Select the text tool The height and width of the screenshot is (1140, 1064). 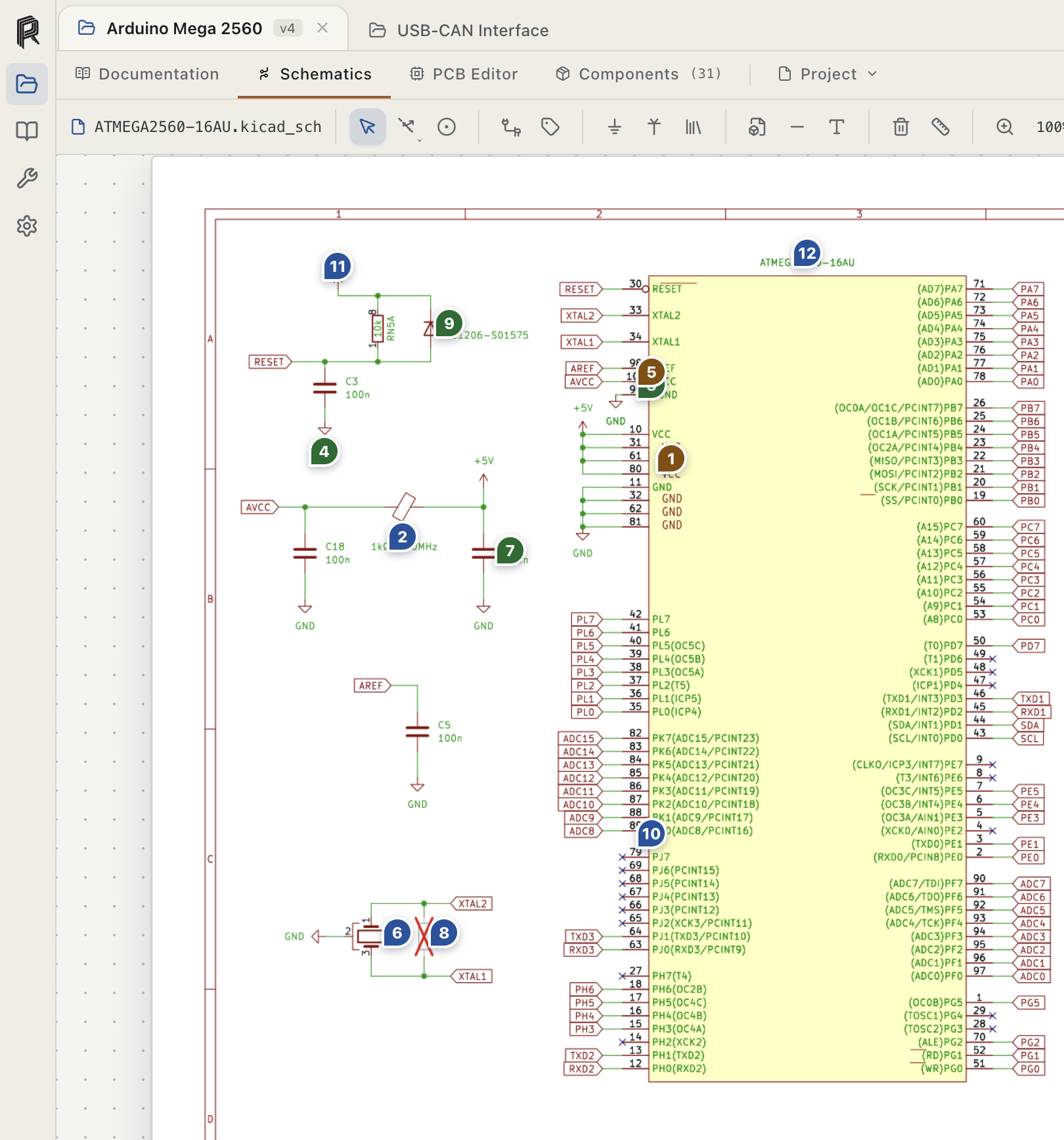point(837,127)
